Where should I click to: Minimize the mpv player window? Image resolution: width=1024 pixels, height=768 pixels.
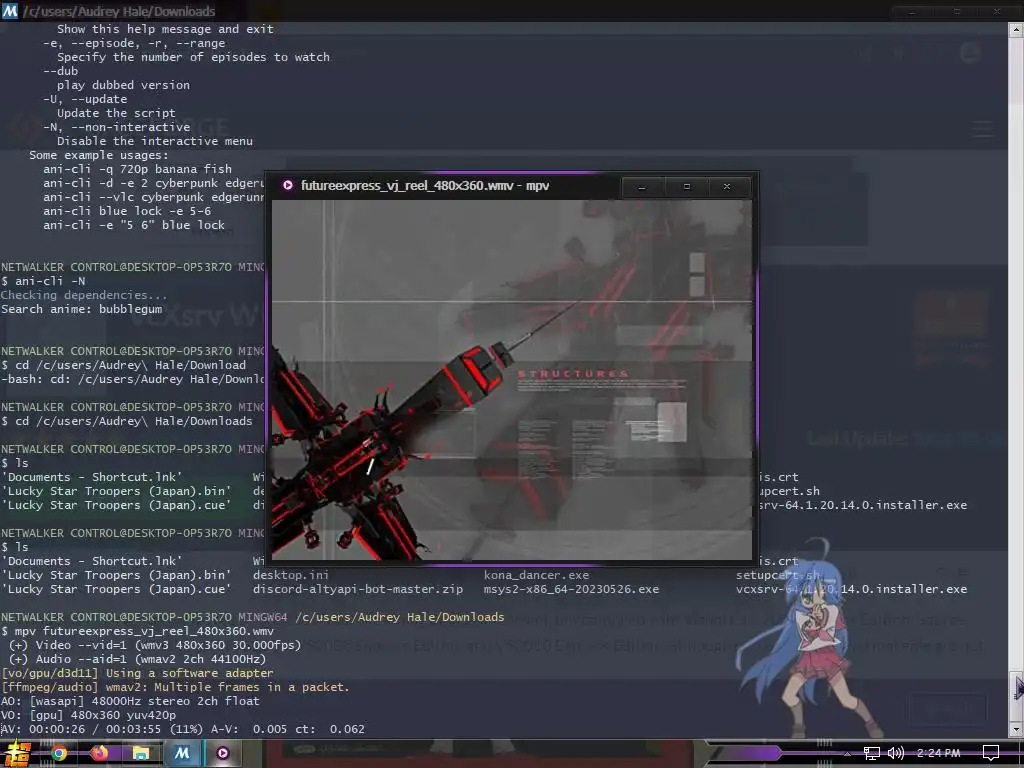[642, 187]
